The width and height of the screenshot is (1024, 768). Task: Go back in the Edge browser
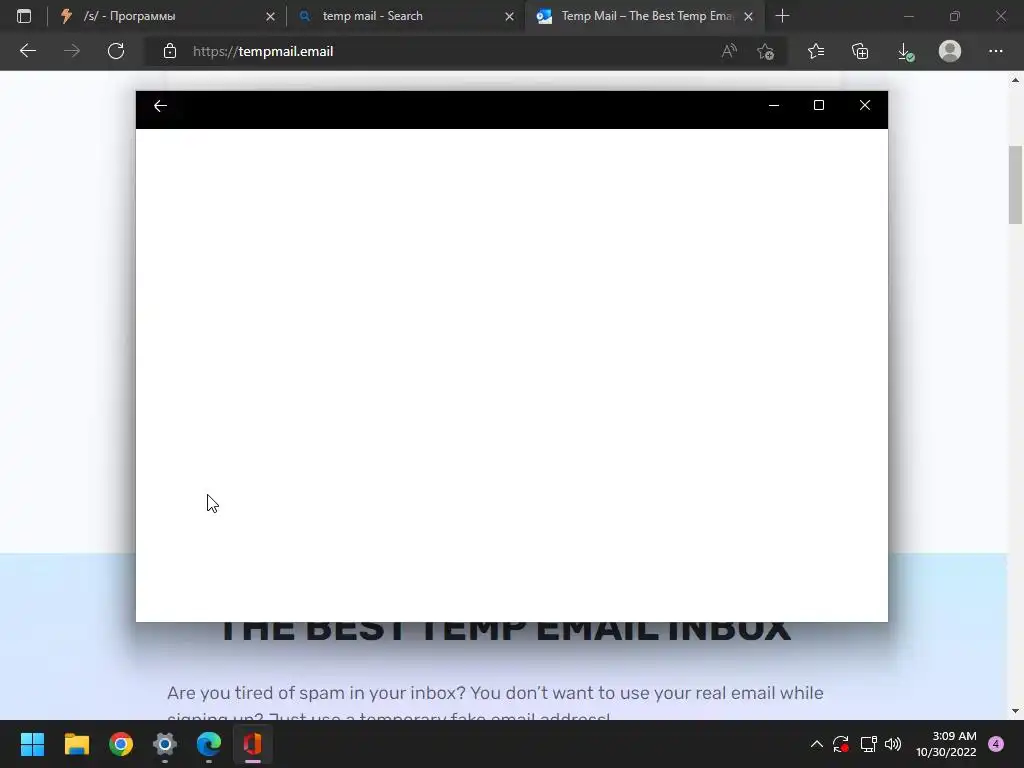[27, 51]
